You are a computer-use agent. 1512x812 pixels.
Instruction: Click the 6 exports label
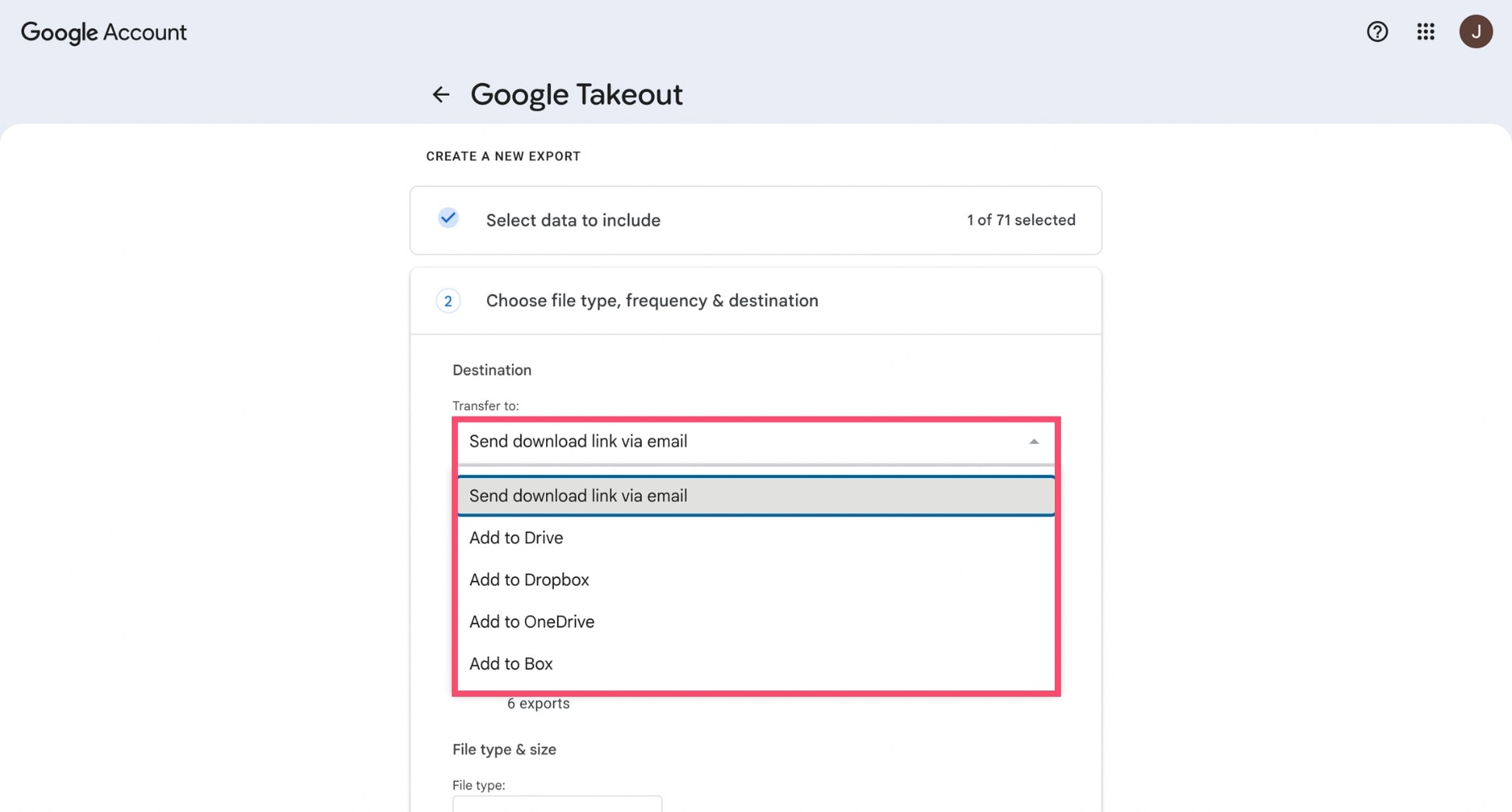tap(538, 703)
